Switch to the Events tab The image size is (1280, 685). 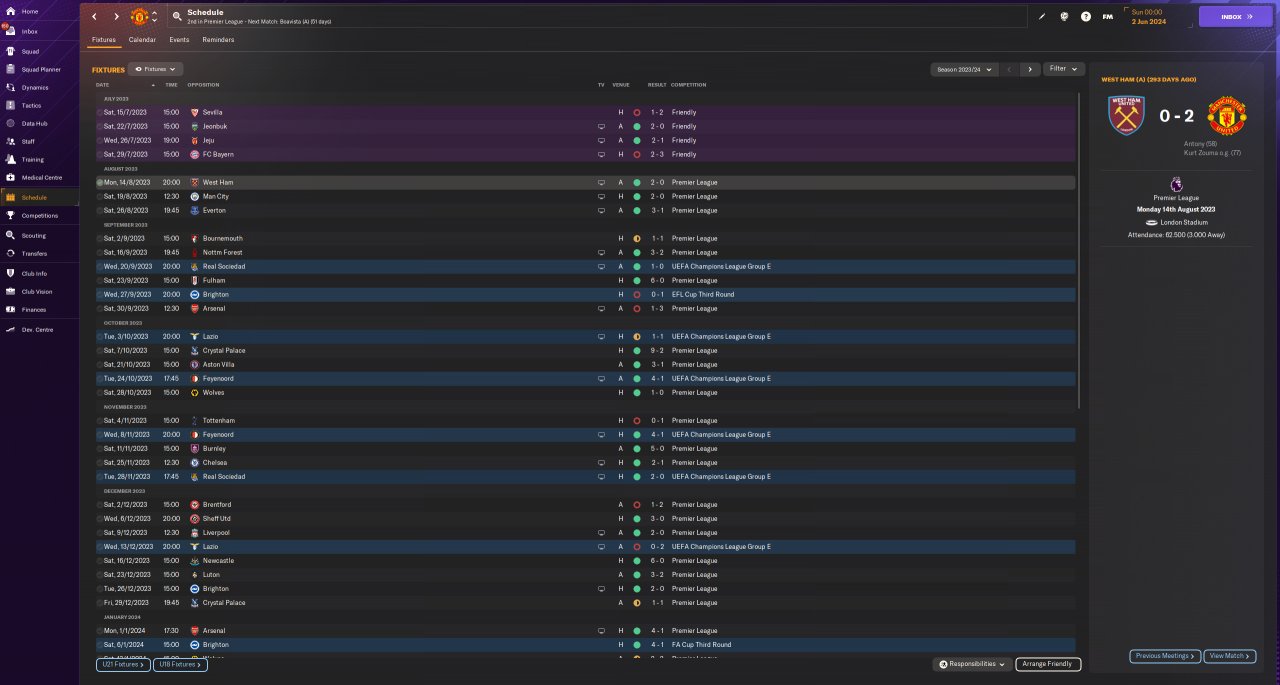point(179,40)
